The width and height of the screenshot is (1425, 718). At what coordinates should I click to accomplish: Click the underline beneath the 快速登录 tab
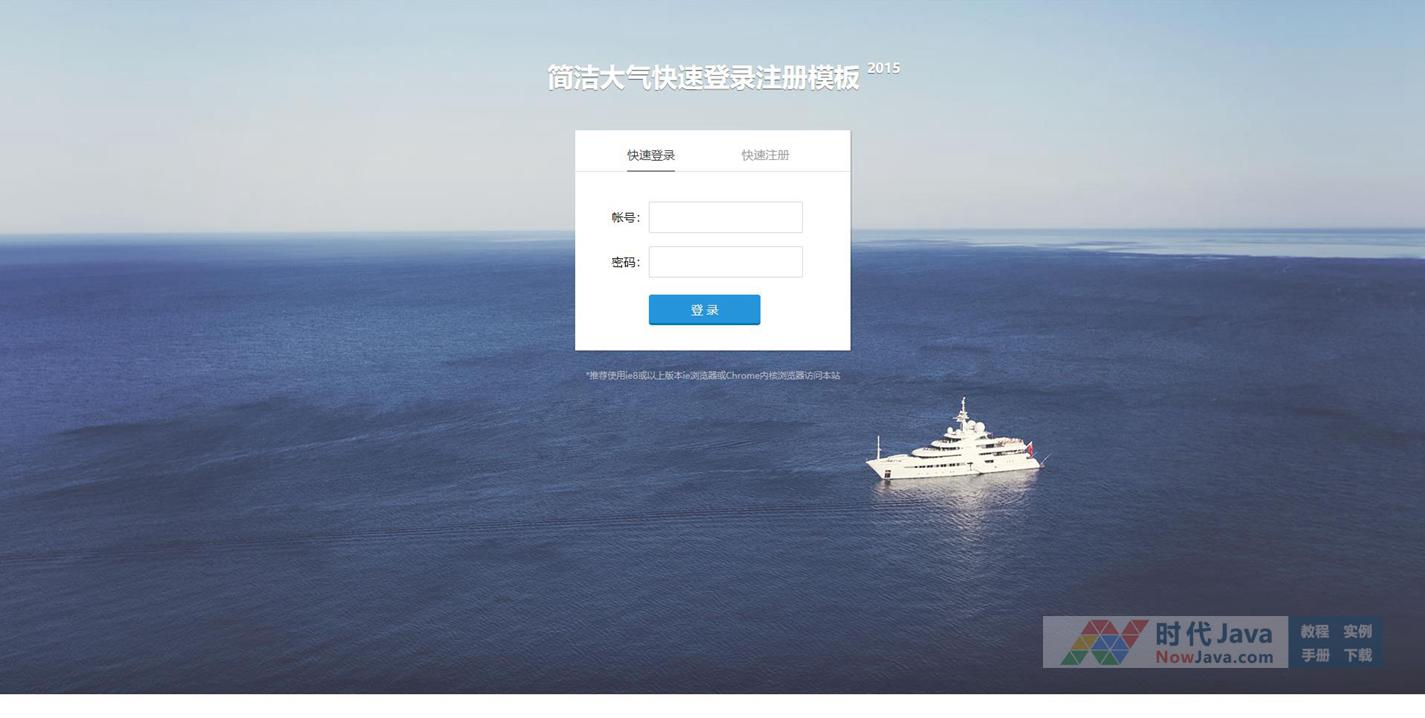[x=651, y=171]
